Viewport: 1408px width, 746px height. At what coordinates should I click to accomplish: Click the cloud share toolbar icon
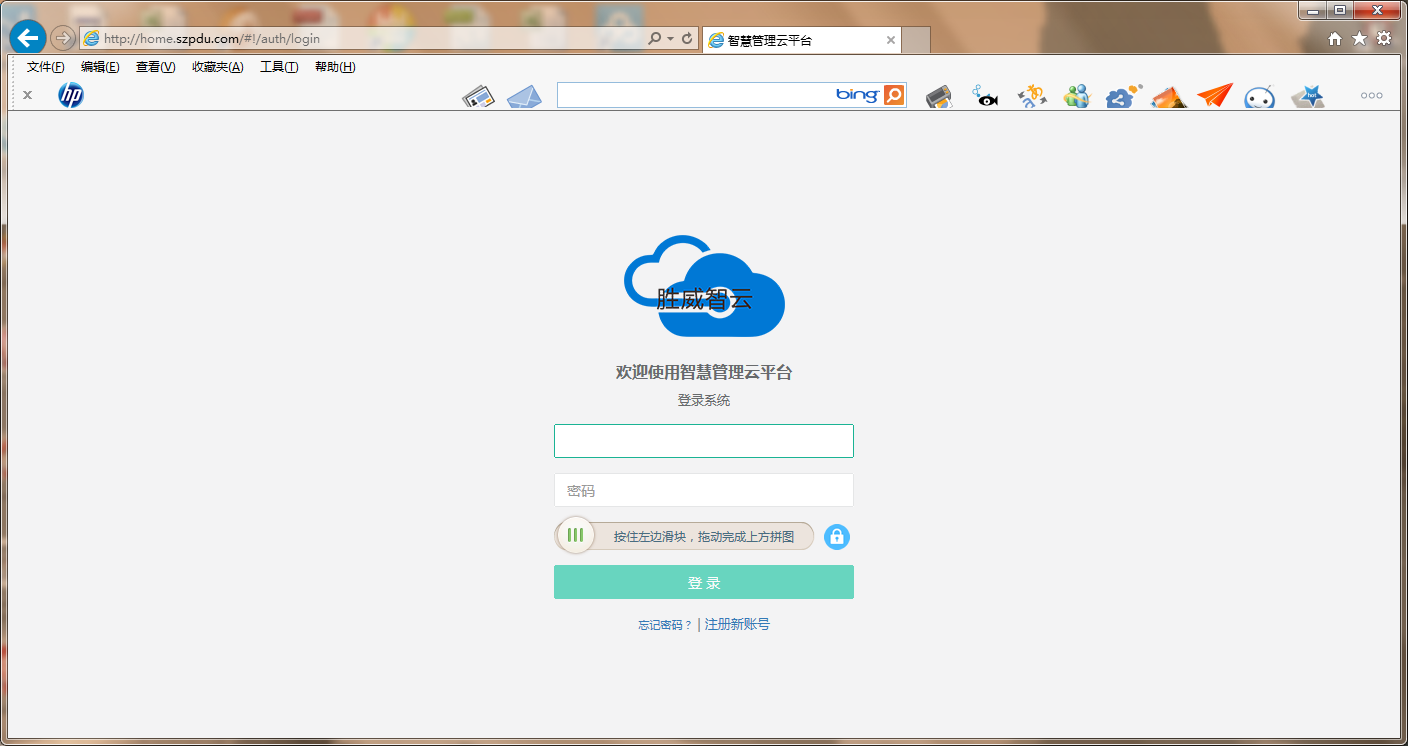click(1124, 97)
